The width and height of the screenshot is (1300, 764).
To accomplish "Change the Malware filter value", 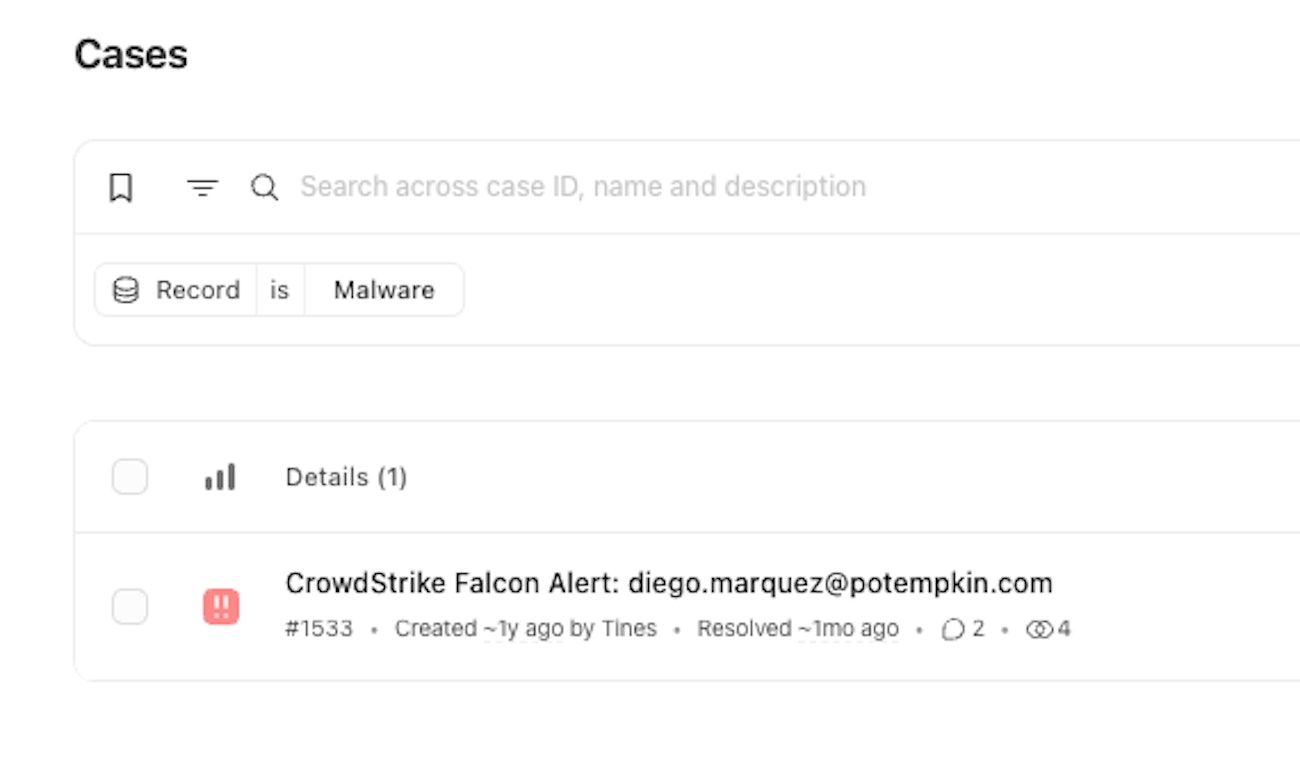I will tap(384, 290).
